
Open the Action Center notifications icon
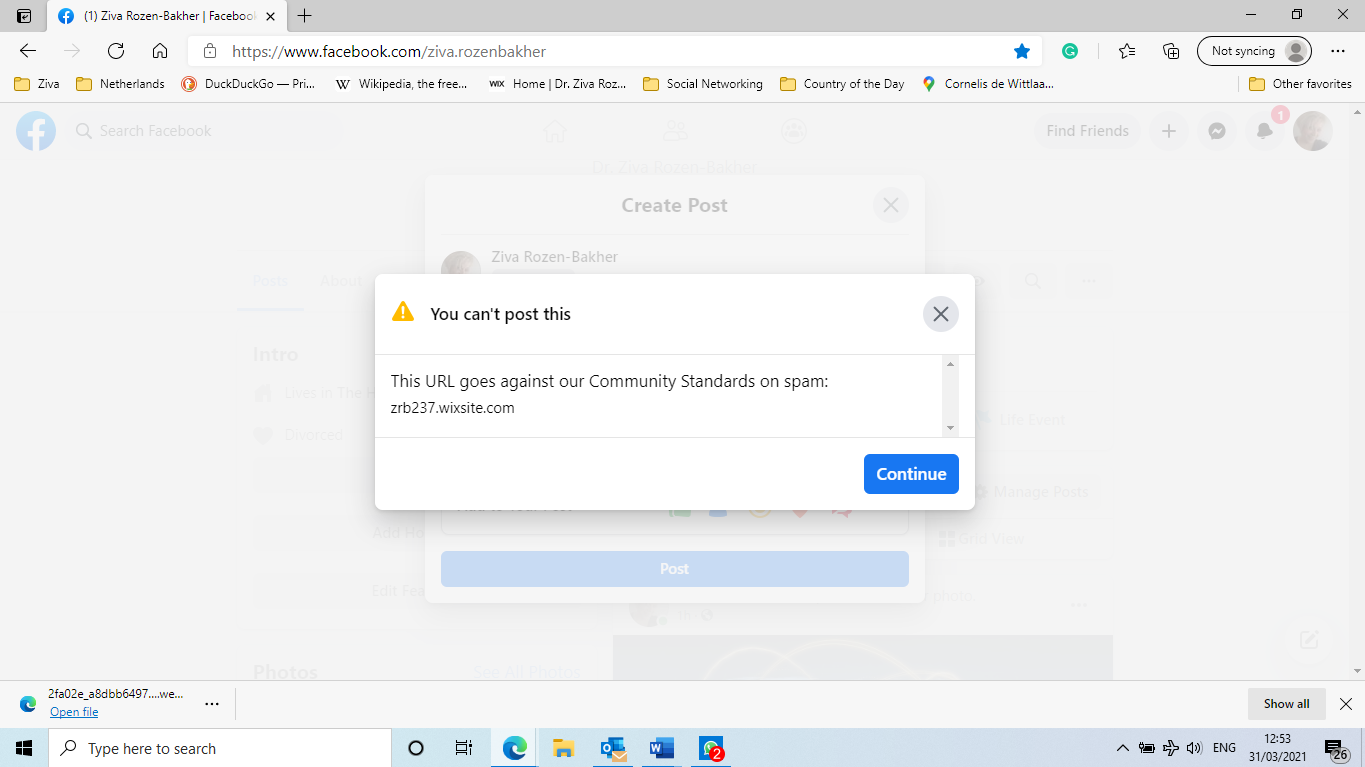1337,748
